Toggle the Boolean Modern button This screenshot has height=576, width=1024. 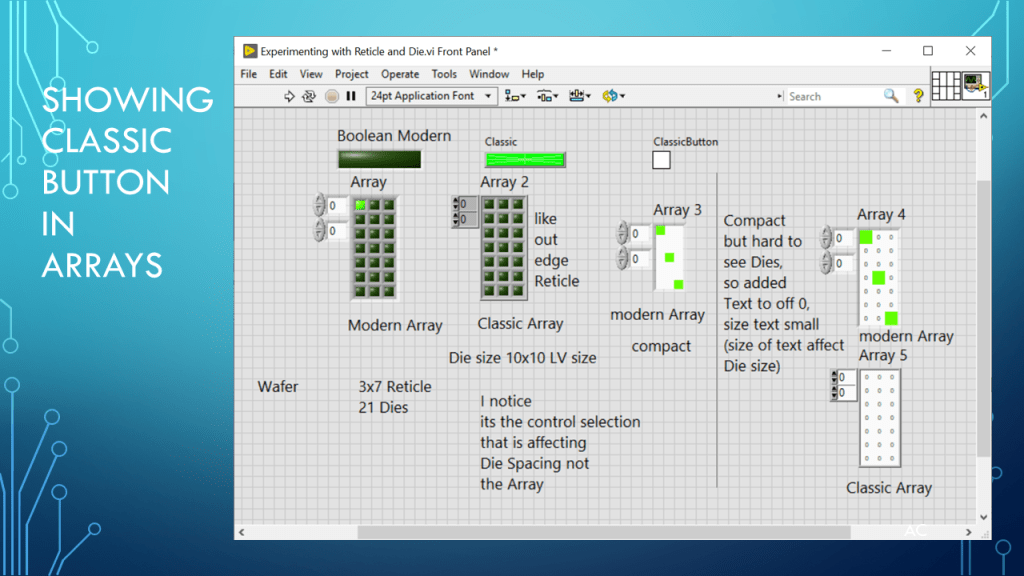coord(379,159)
